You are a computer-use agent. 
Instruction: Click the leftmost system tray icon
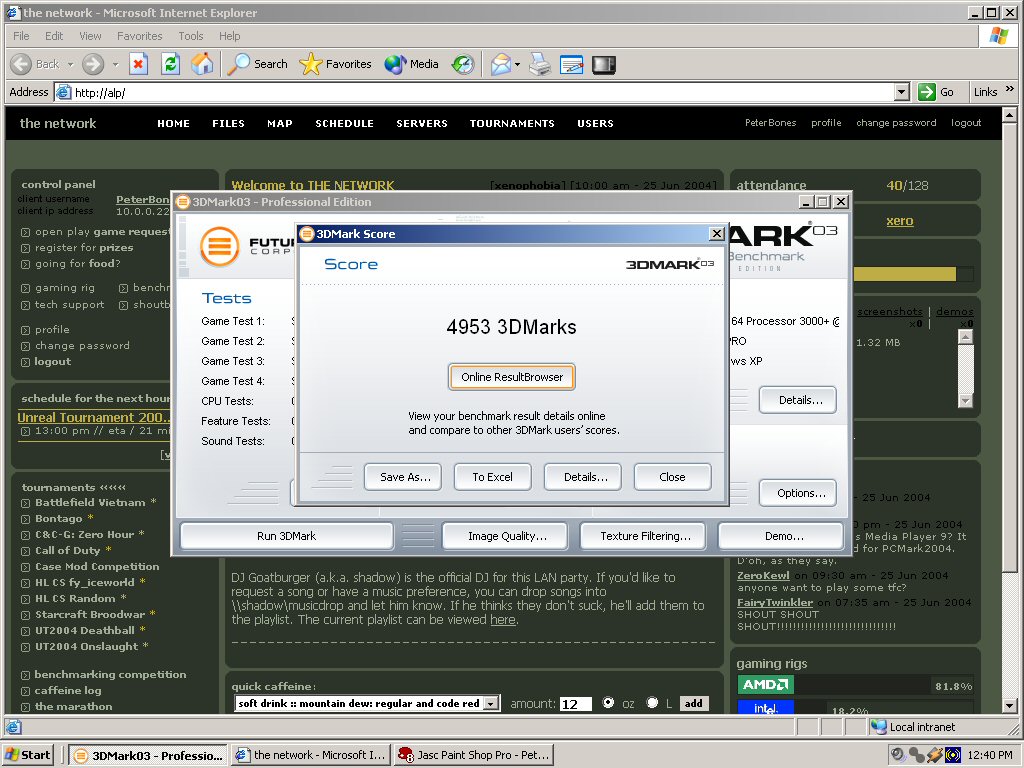899,755
